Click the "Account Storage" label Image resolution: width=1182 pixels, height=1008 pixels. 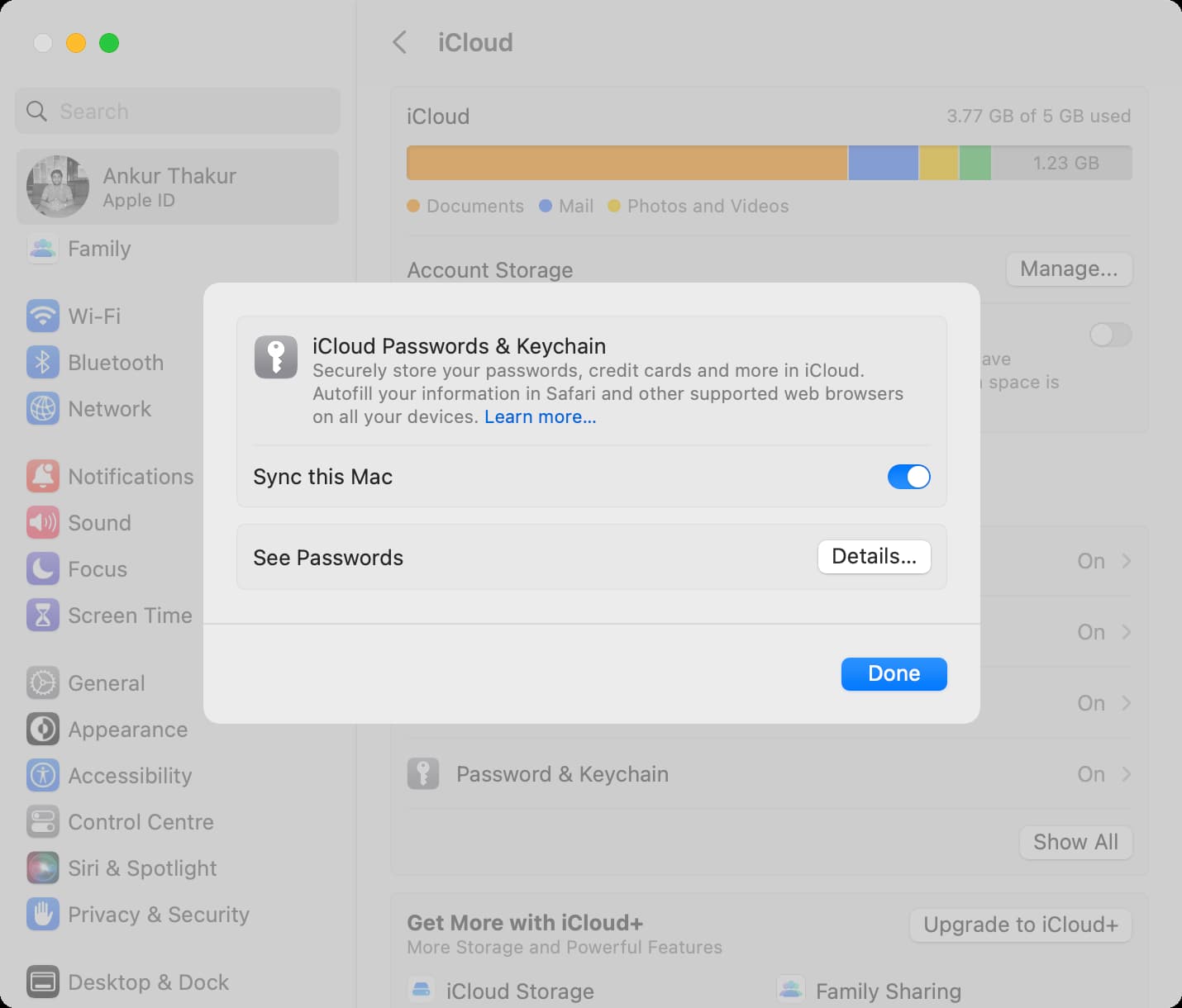(490, 270)
